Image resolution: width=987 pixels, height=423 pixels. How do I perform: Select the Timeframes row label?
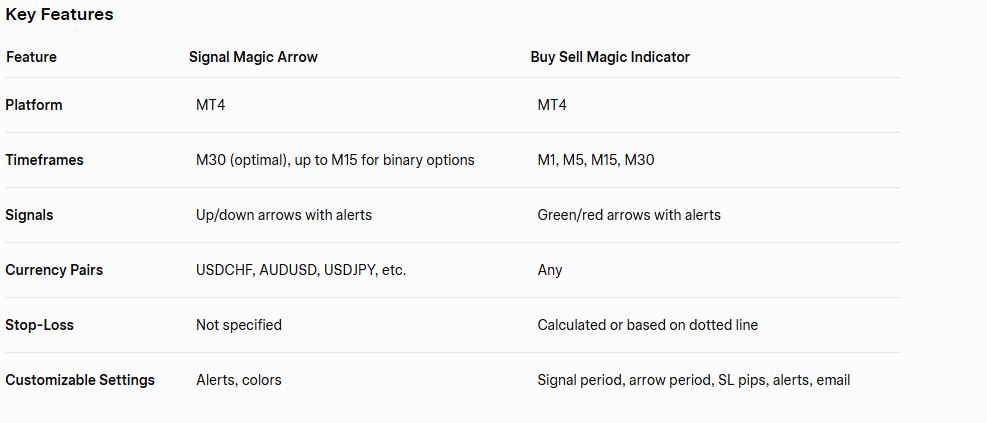(44, 160)
